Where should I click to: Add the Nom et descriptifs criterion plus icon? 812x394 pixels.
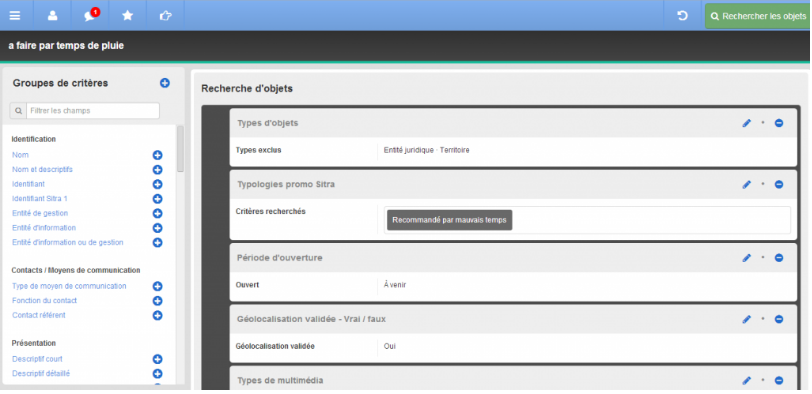tap(157, 169)
